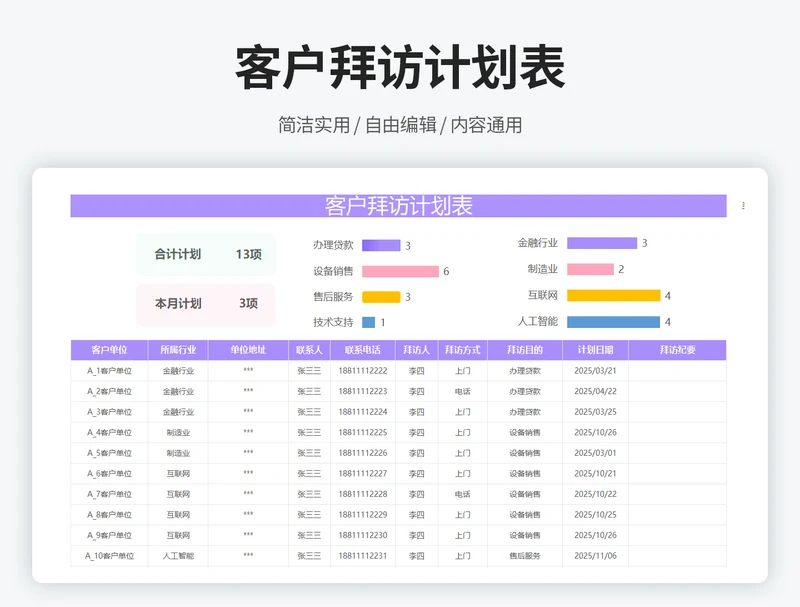Select the 客户单位 column header
800x607 pixels.
click(x=109, y=350)
